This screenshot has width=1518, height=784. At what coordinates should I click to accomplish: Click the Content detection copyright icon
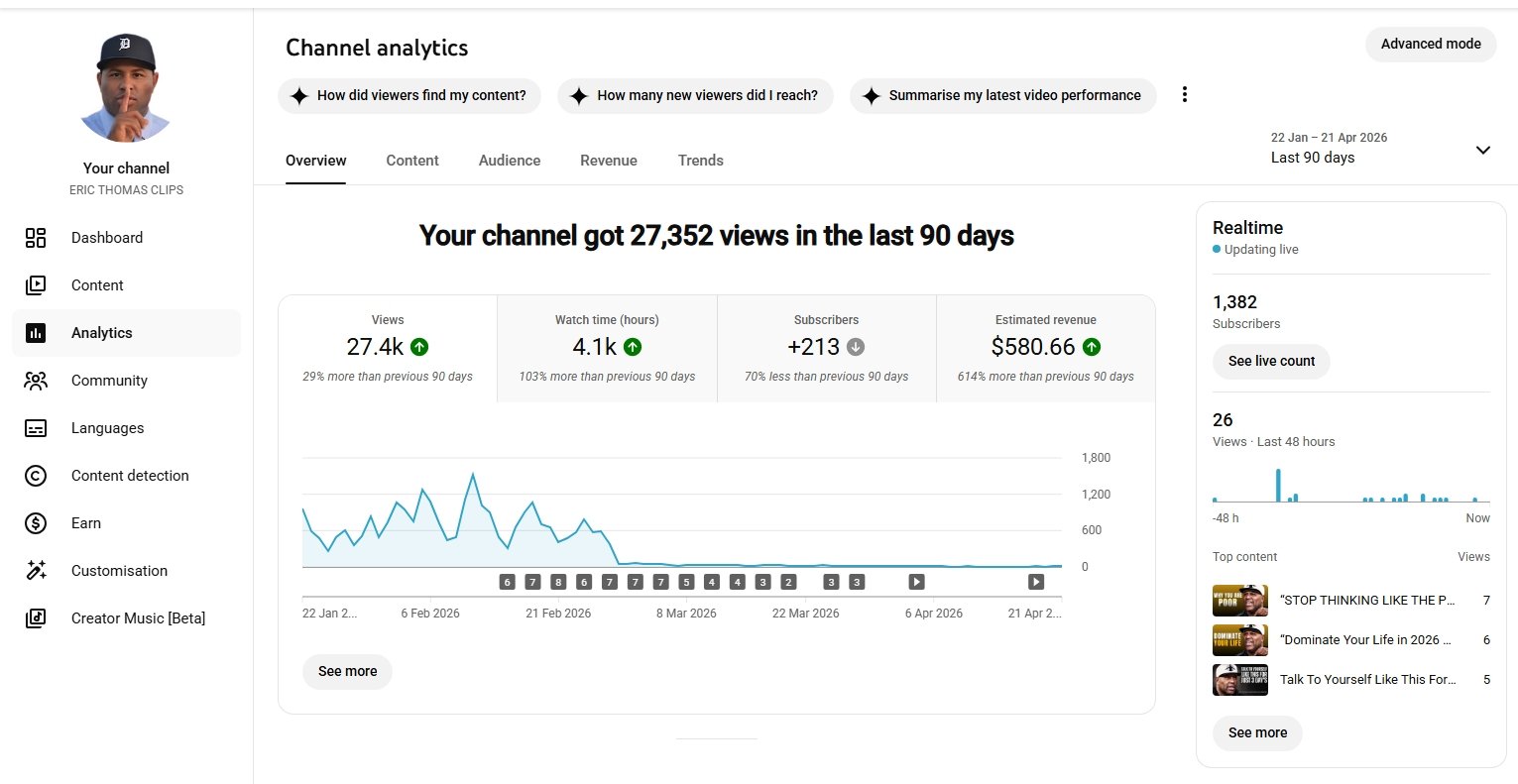coord(36,476)
